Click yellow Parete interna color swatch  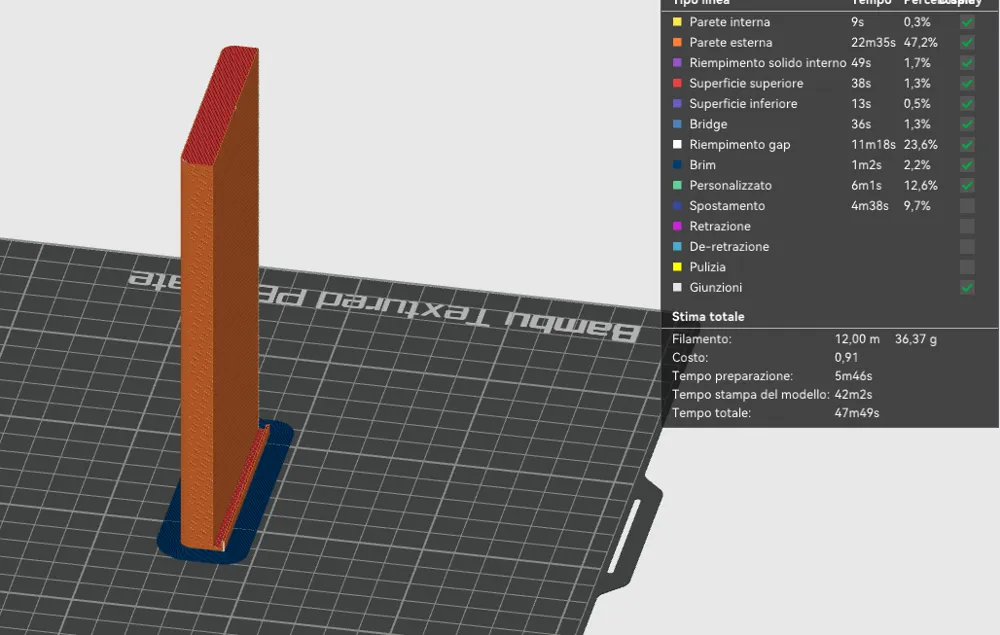coord(677,22)
